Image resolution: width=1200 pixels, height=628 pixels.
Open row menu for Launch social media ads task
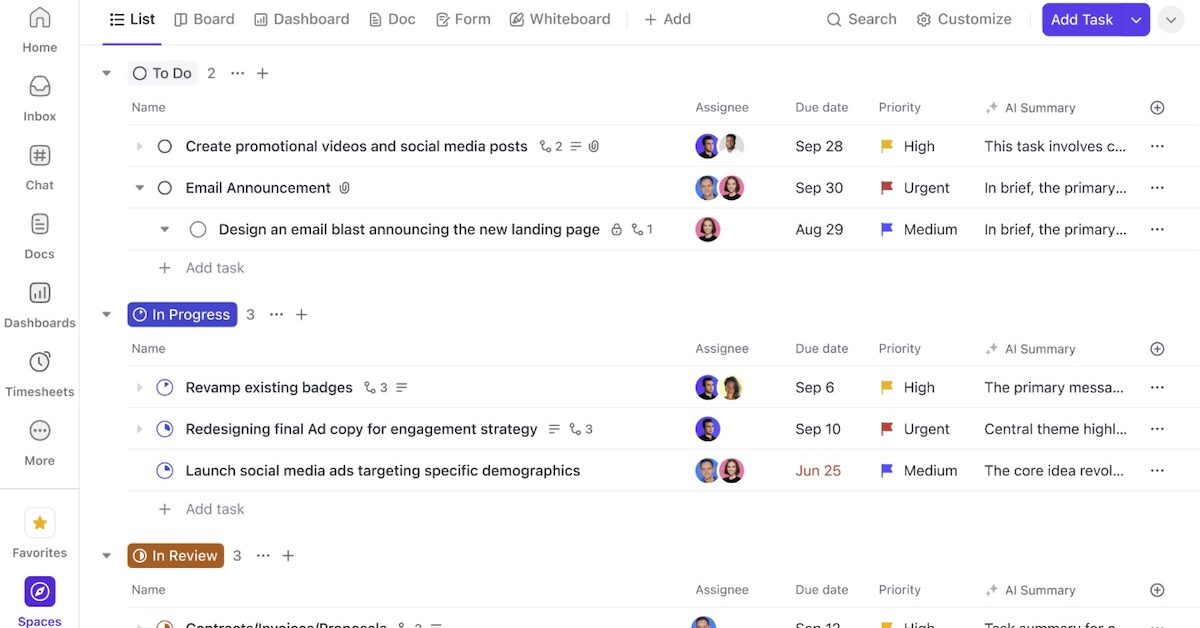tap(1157, 470)
